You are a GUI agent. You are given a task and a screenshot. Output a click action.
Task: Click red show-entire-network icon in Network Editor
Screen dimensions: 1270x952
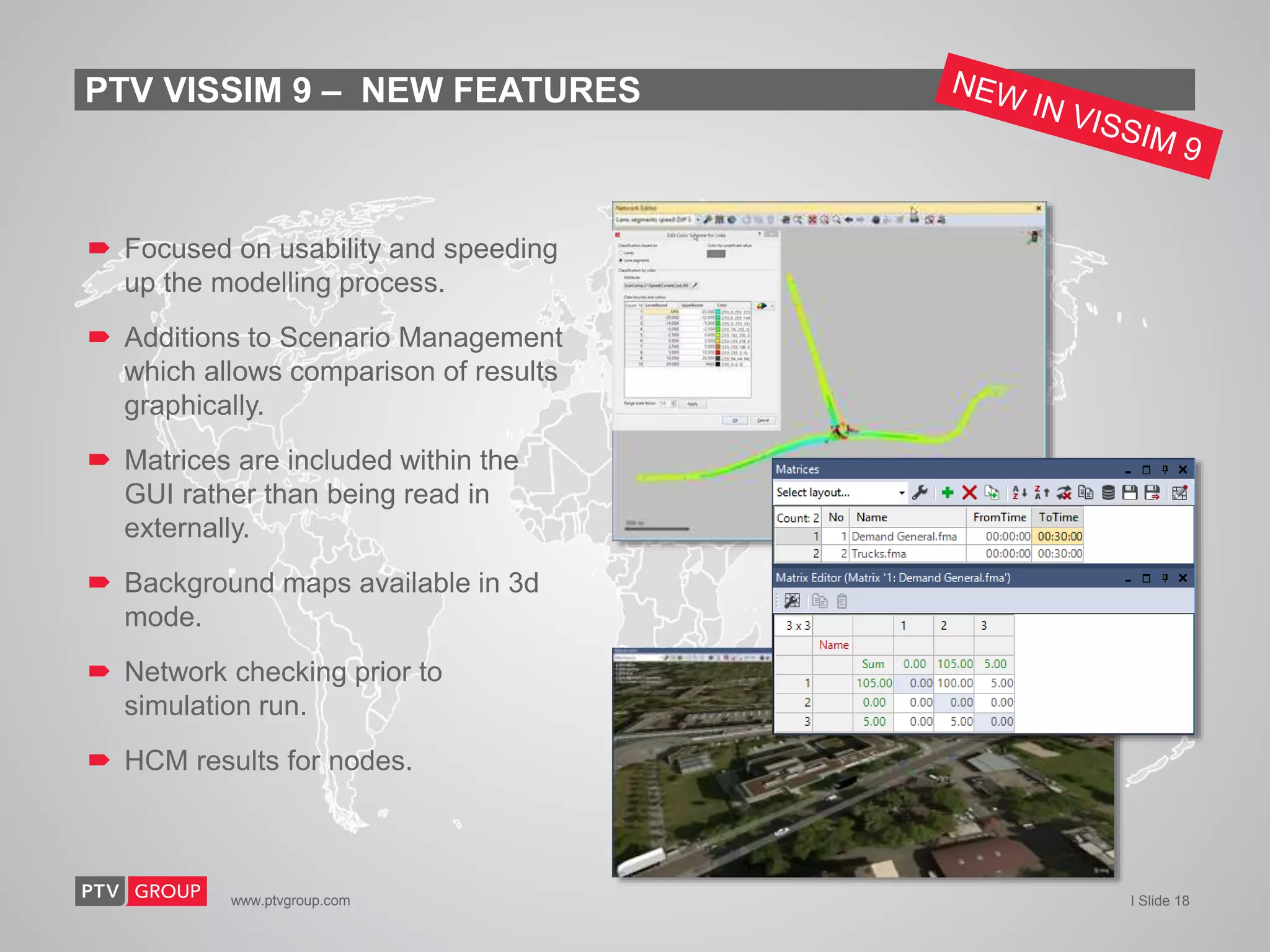812,219
